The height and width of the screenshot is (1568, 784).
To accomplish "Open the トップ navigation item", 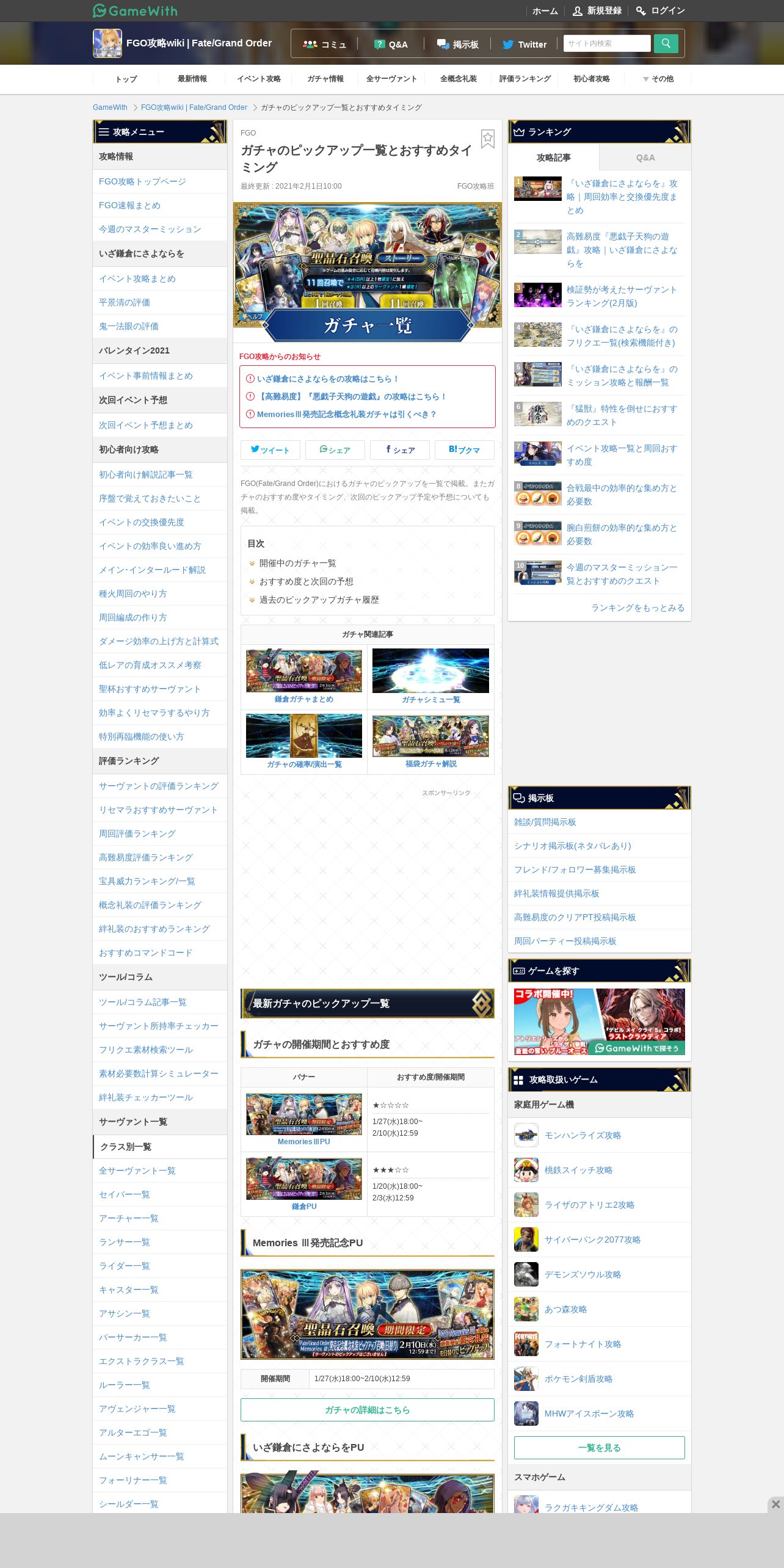I will pyautogui.click(x=126, y=79).
